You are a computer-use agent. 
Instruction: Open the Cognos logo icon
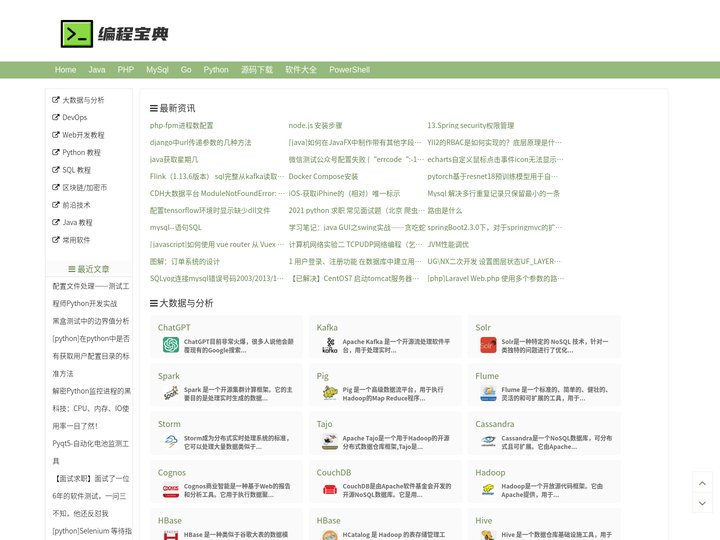171,489
